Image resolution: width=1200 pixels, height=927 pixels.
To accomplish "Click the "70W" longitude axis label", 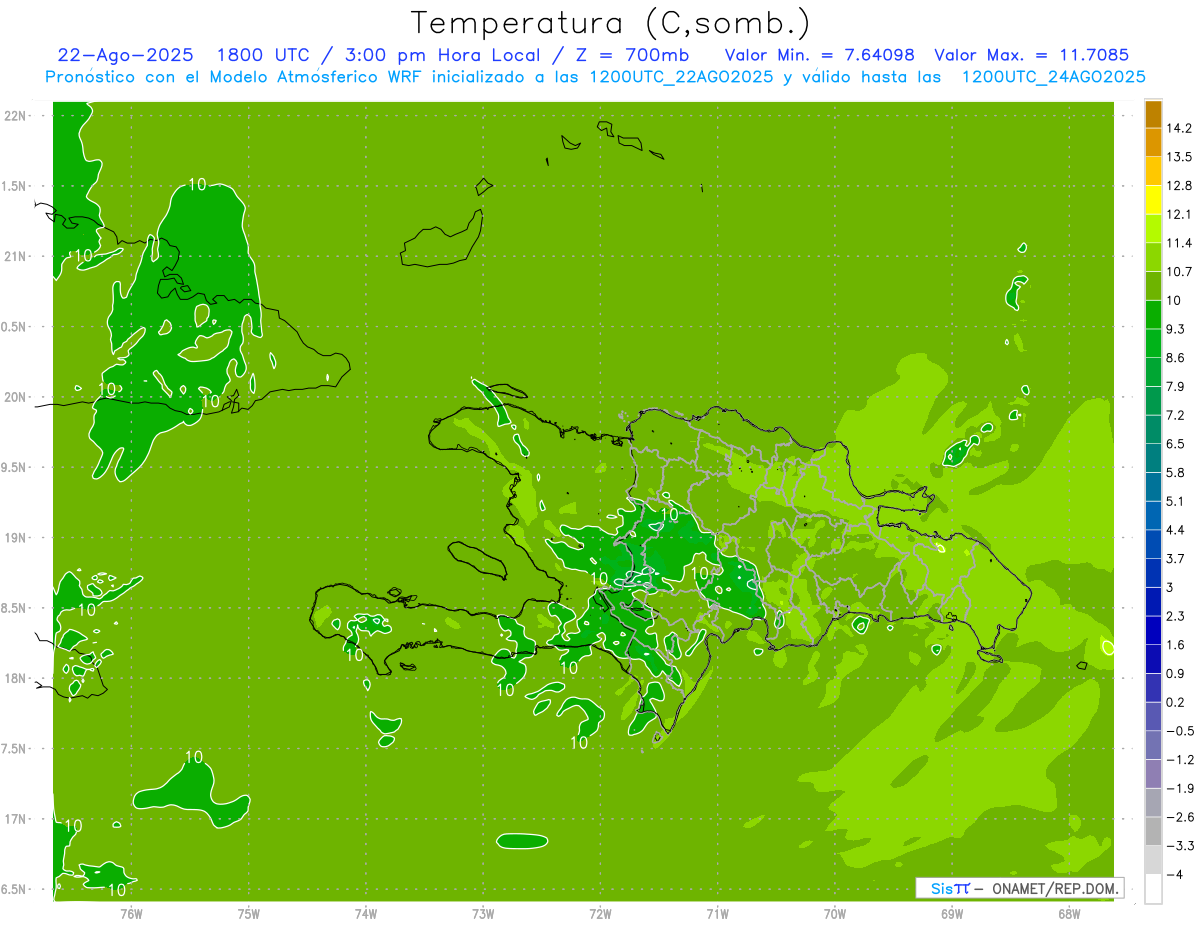I will [835, 914].
